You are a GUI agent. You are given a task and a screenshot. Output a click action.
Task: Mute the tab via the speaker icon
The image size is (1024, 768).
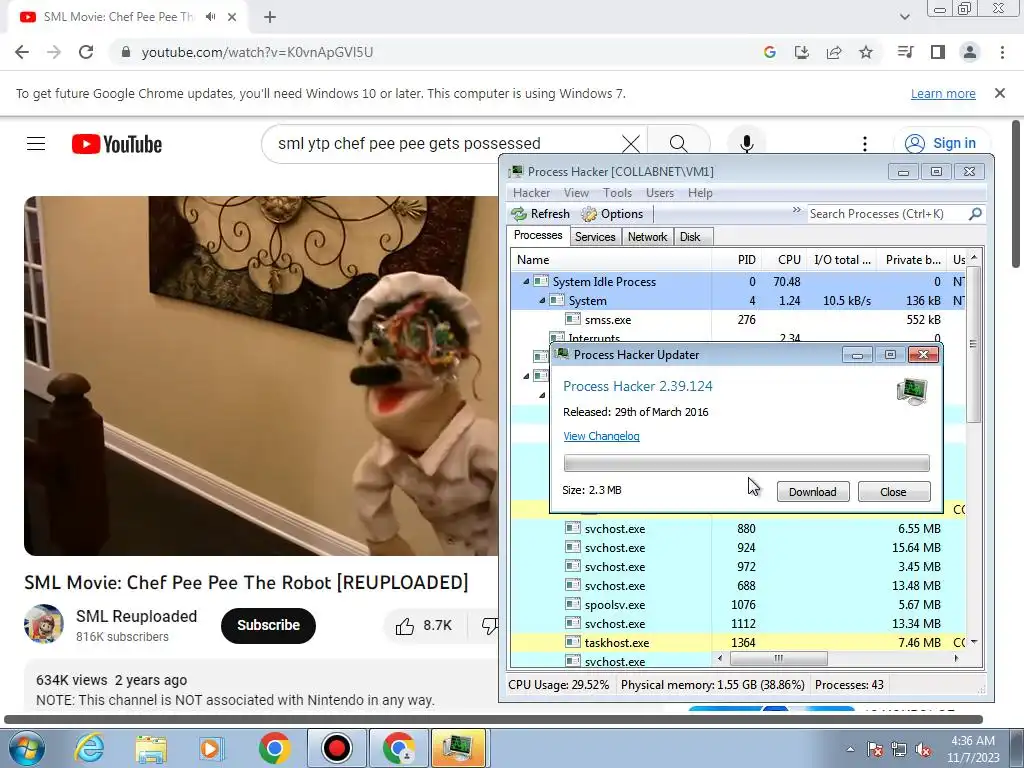tap(210, 16)
